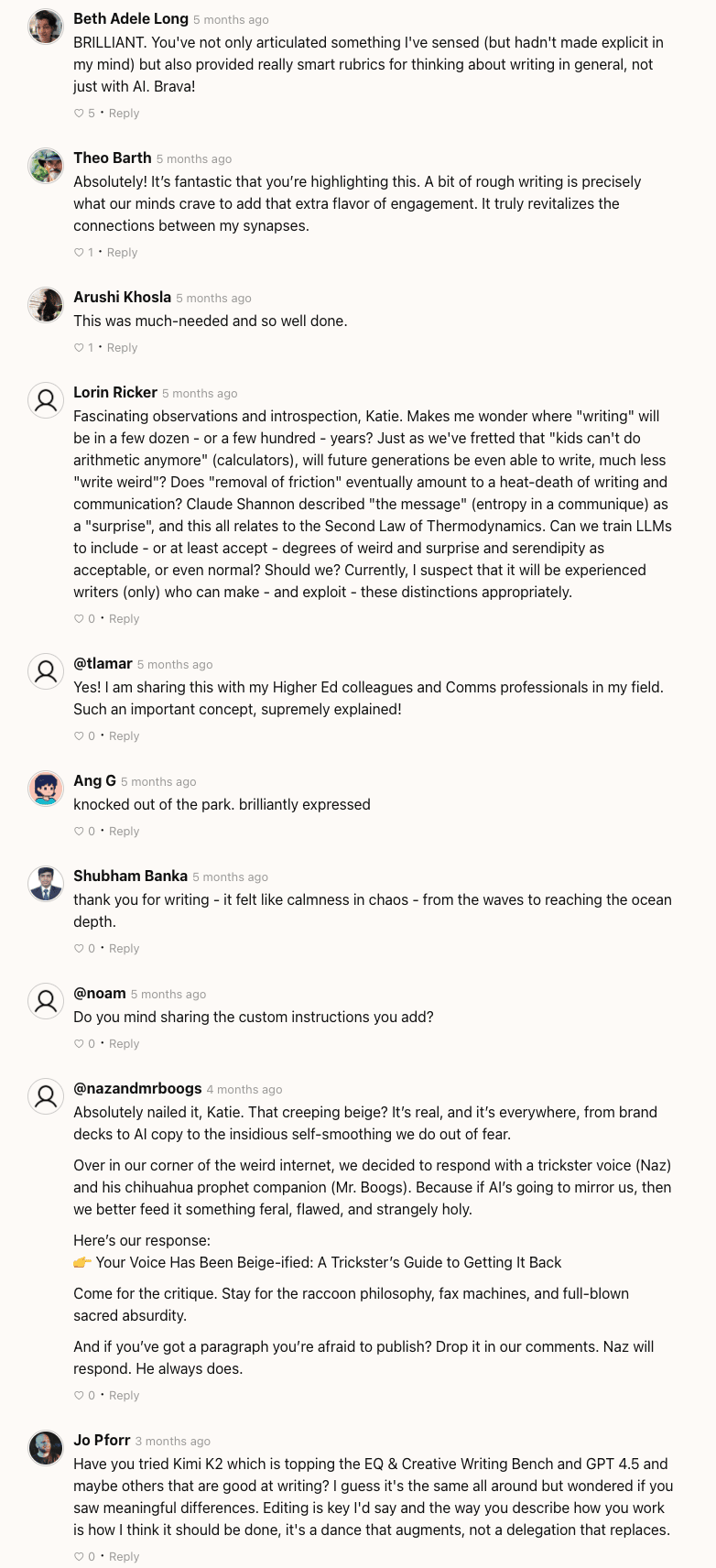Click Ang G's cartoon avatar
716x1568 pixels.
pos(46,789)
